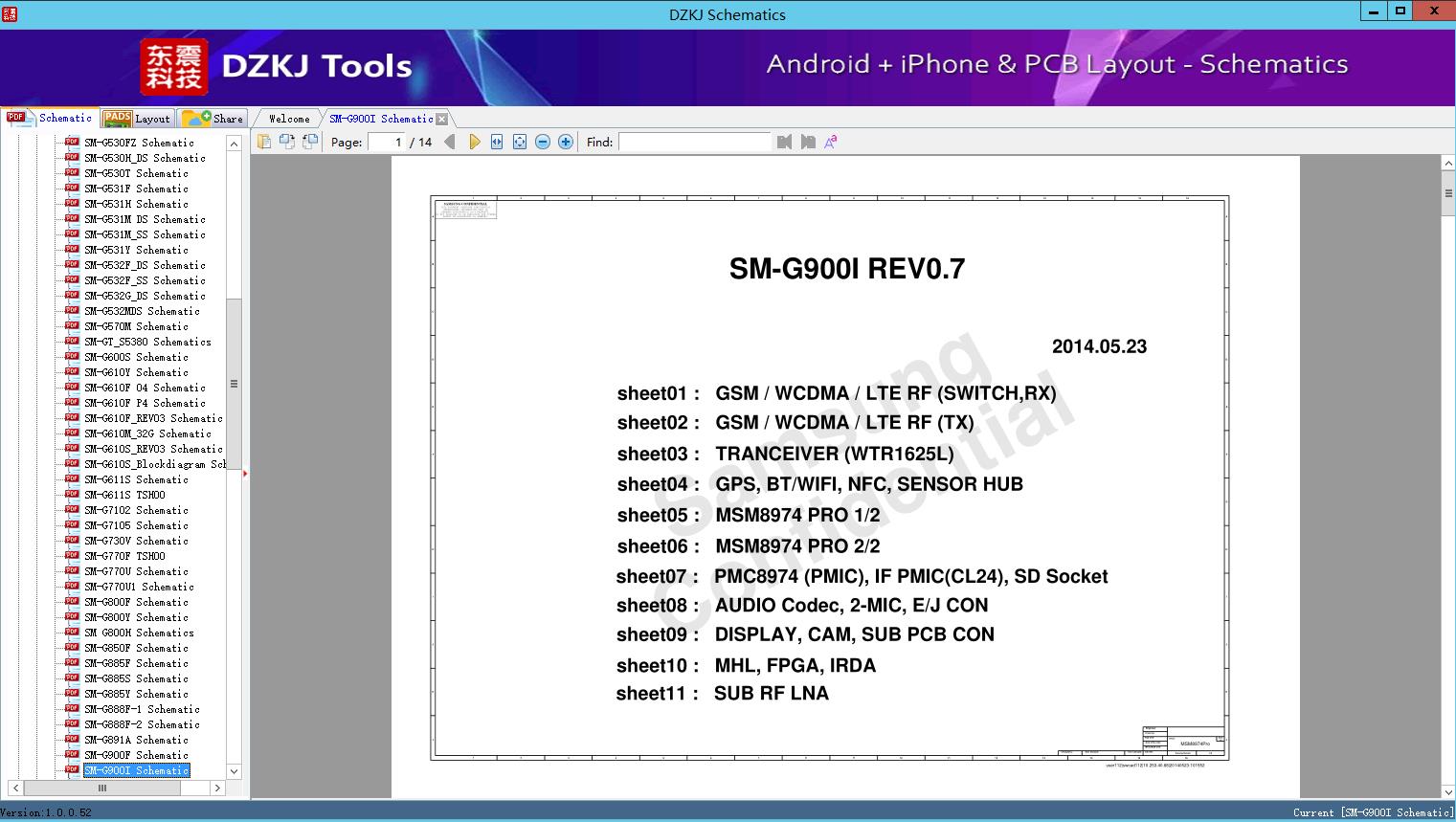
Task: Toggle match case search option icon
Action: point(831,142)
